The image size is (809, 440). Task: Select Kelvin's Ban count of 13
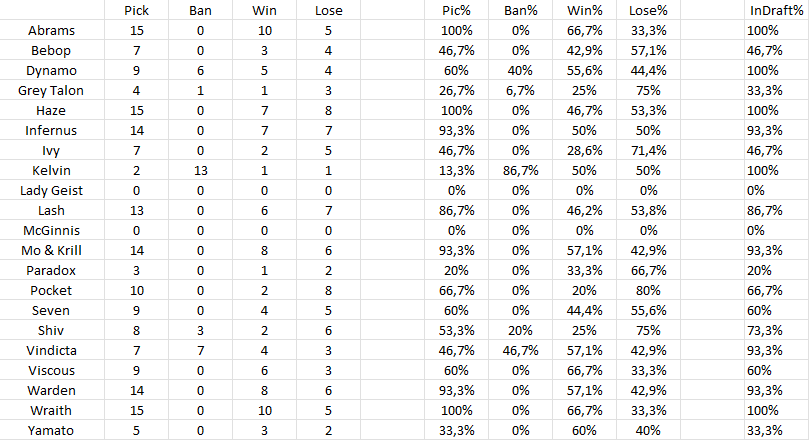[x=200, y=170]
